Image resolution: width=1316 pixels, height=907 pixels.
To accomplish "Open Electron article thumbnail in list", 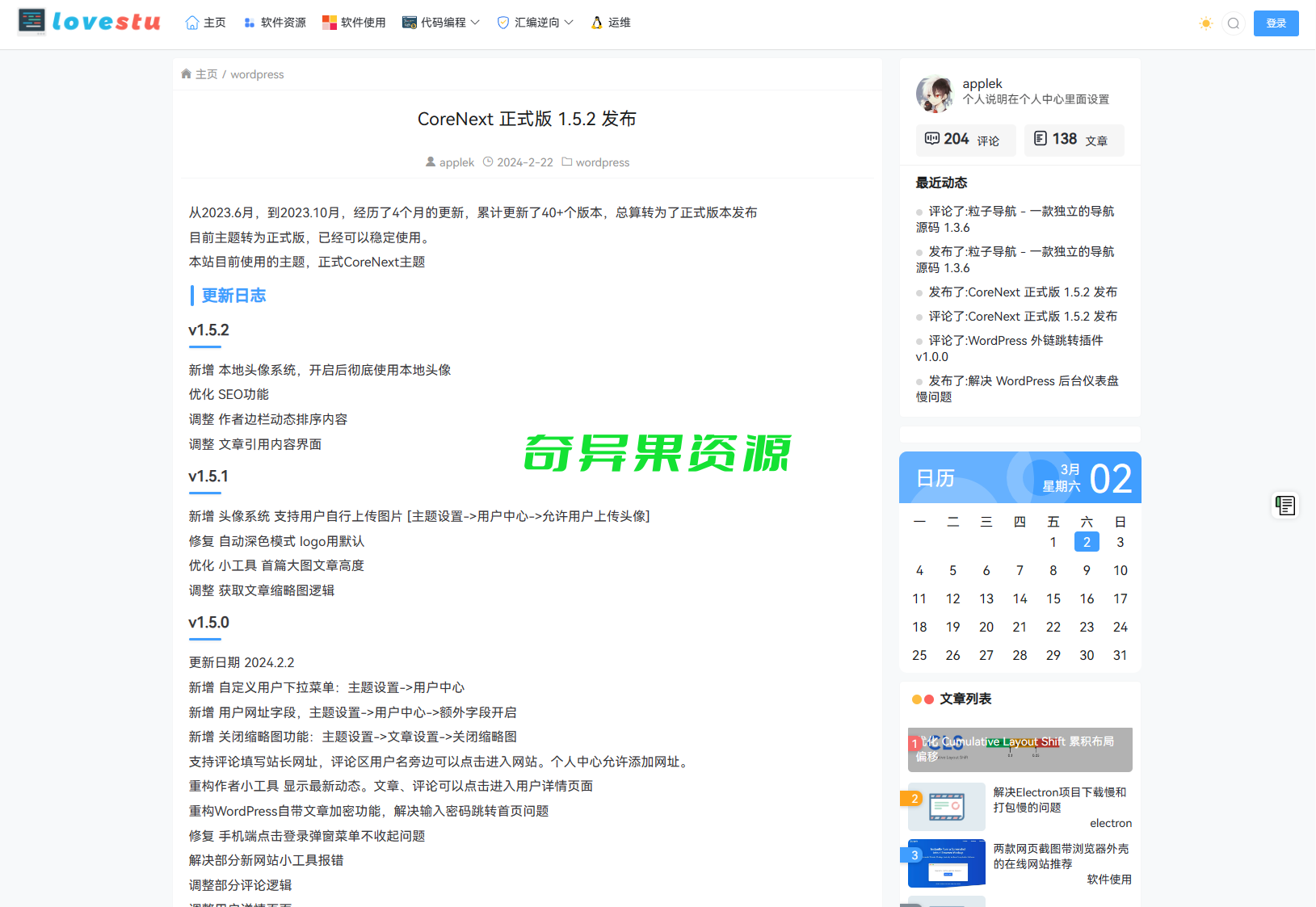I will (x=946, y=806).
